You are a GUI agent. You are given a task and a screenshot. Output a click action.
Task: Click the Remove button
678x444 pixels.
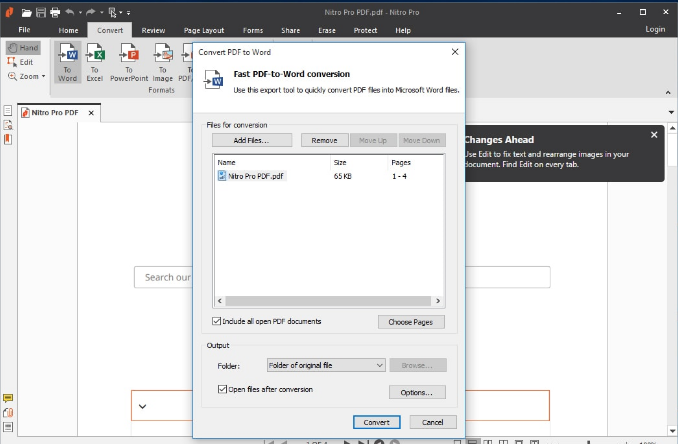click(324, 141)
